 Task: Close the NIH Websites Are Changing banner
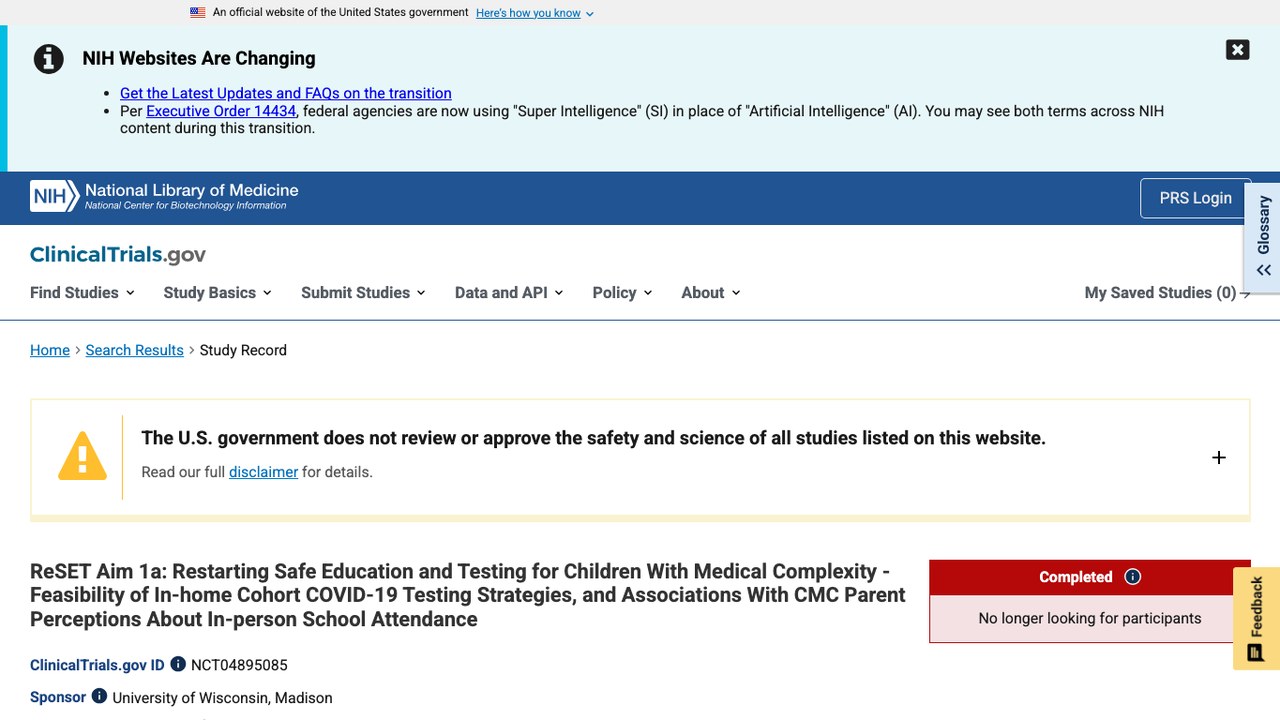point(1237,50)
